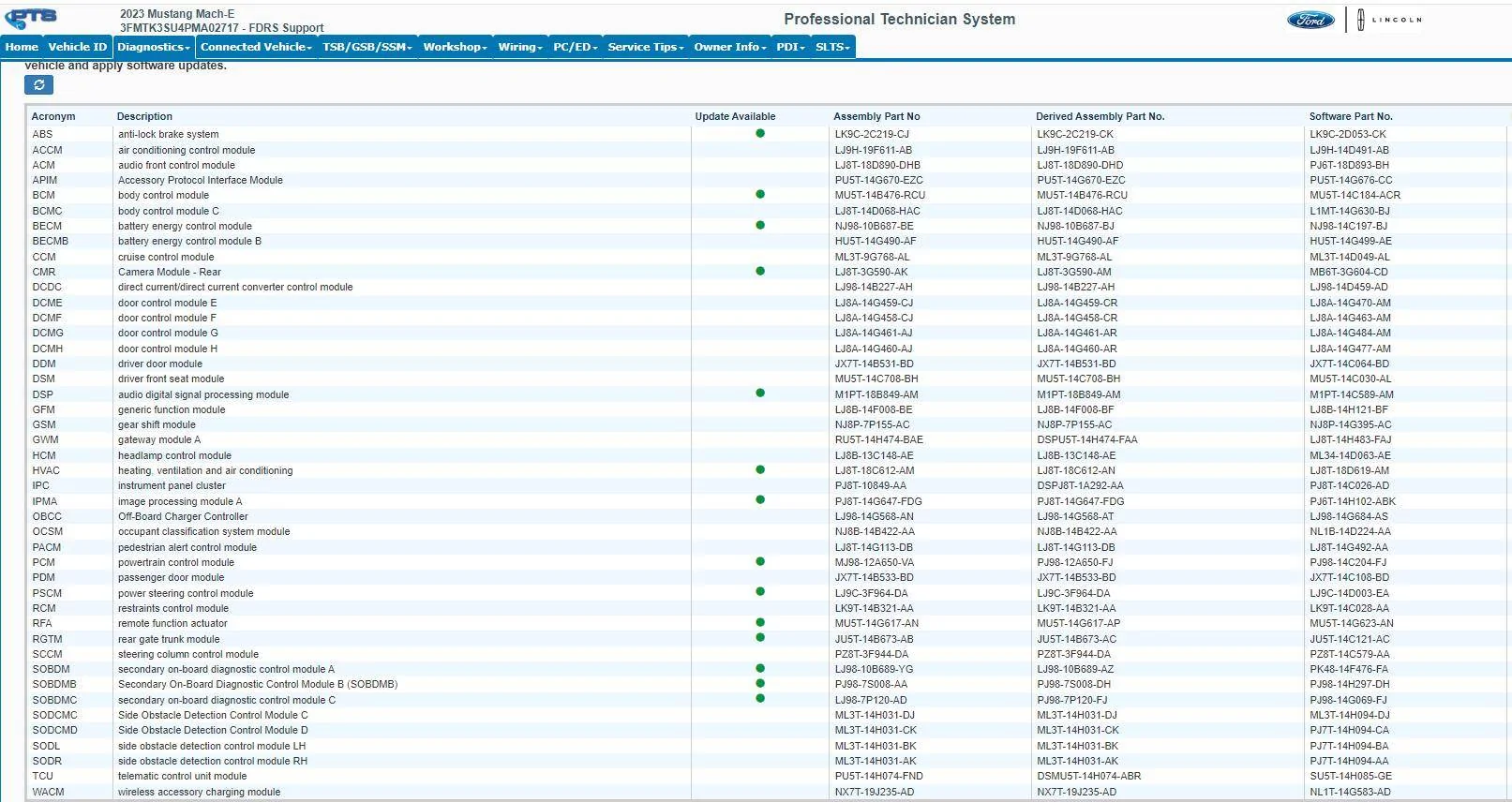1512x802 pixels.
Task: Click the Acronym column header
Action: [x=53, y=117]
